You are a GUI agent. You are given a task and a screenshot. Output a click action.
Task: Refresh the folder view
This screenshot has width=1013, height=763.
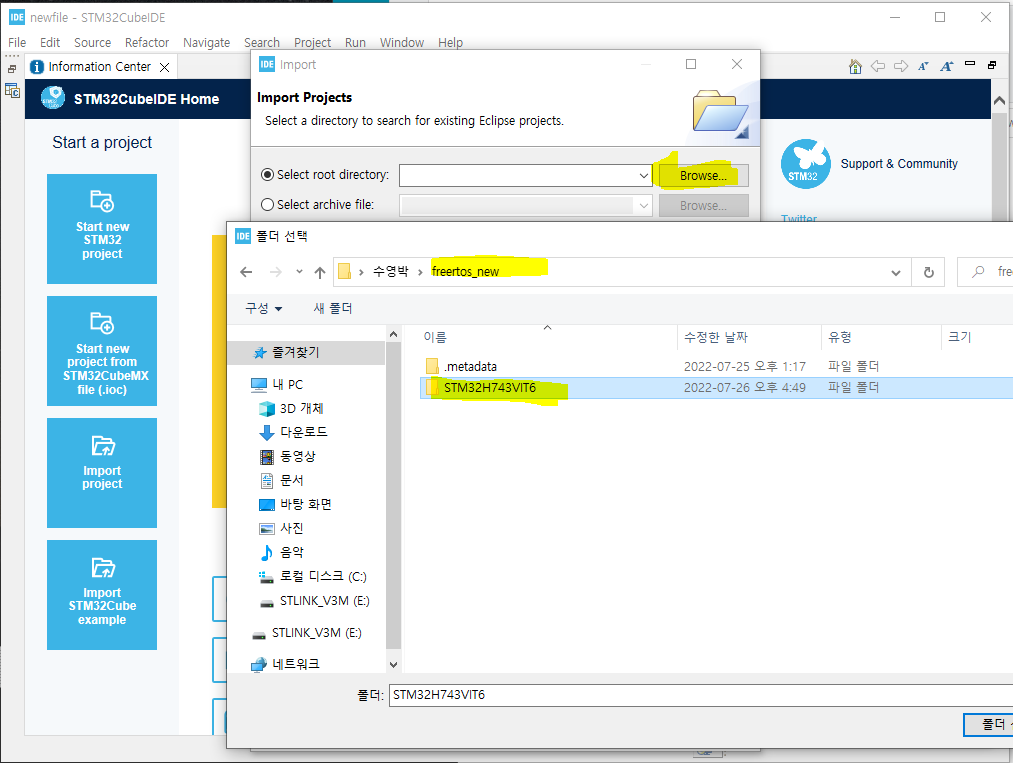[928, 273]
